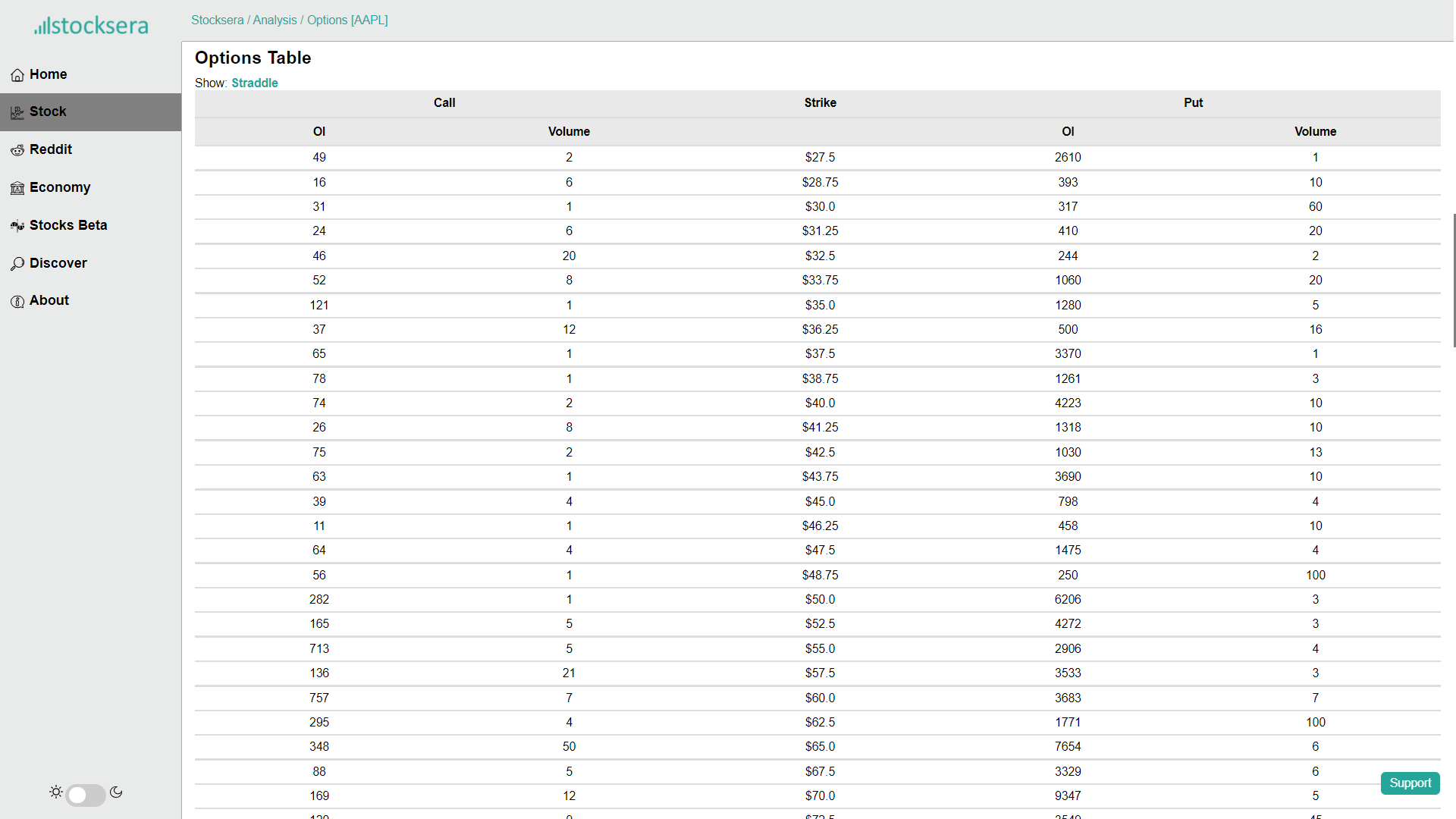The height and width of the screenshot is (819, 1456).
Task: Click the About info icon
Action: click(x=17, y=301)
